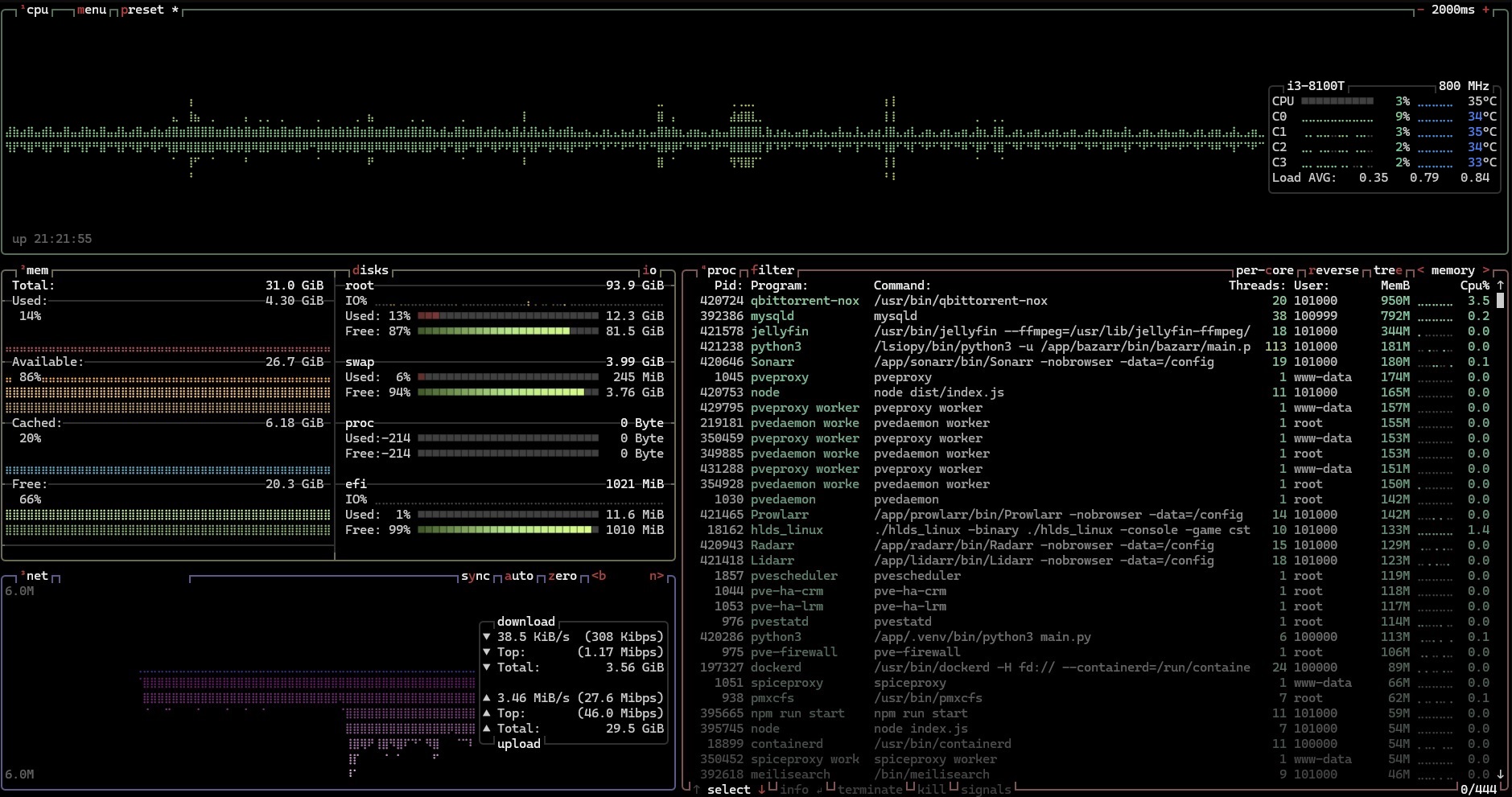Click the up arrow beside select
1512x797 pixels.
697,790
